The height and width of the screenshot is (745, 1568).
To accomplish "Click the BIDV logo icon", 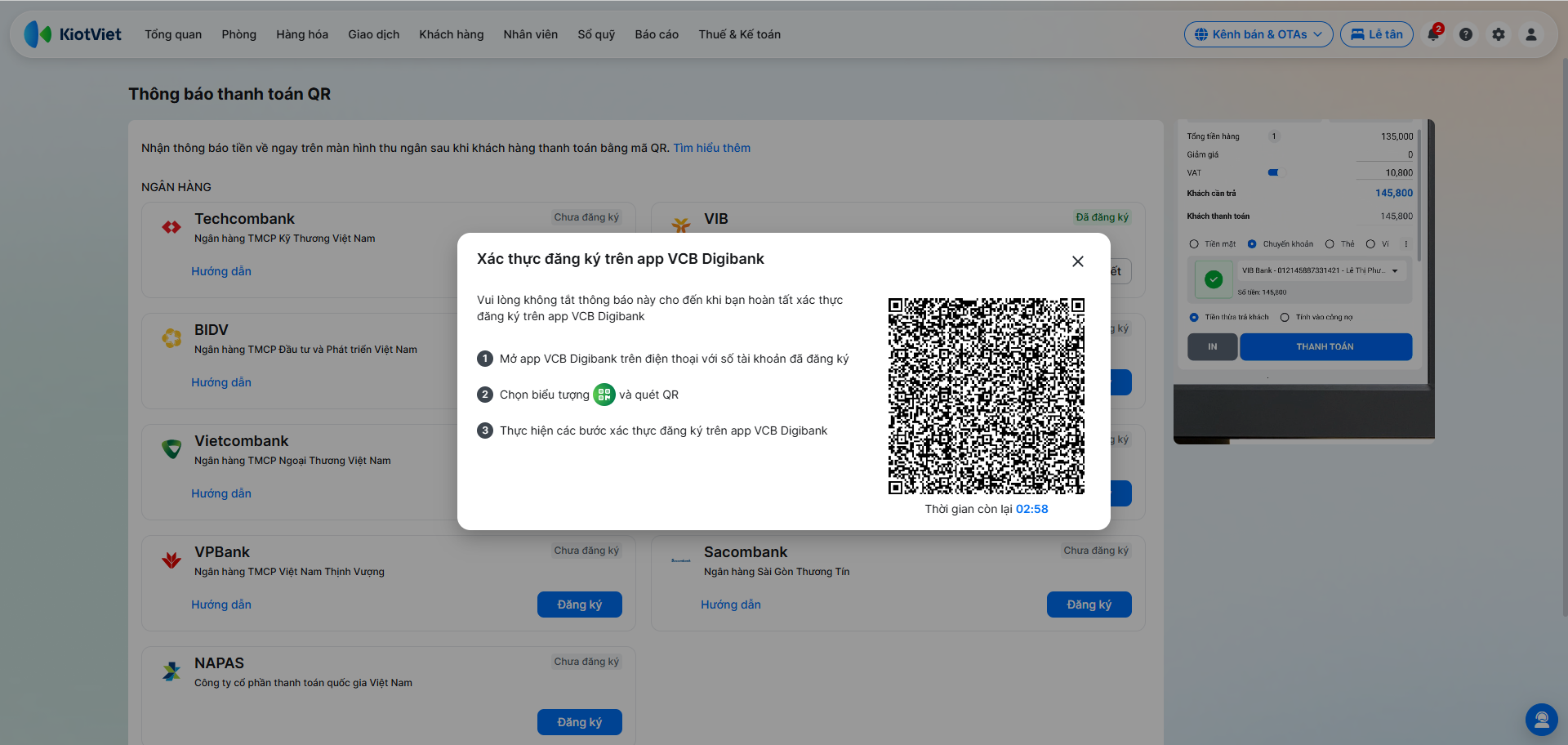I will pos(171,337).
